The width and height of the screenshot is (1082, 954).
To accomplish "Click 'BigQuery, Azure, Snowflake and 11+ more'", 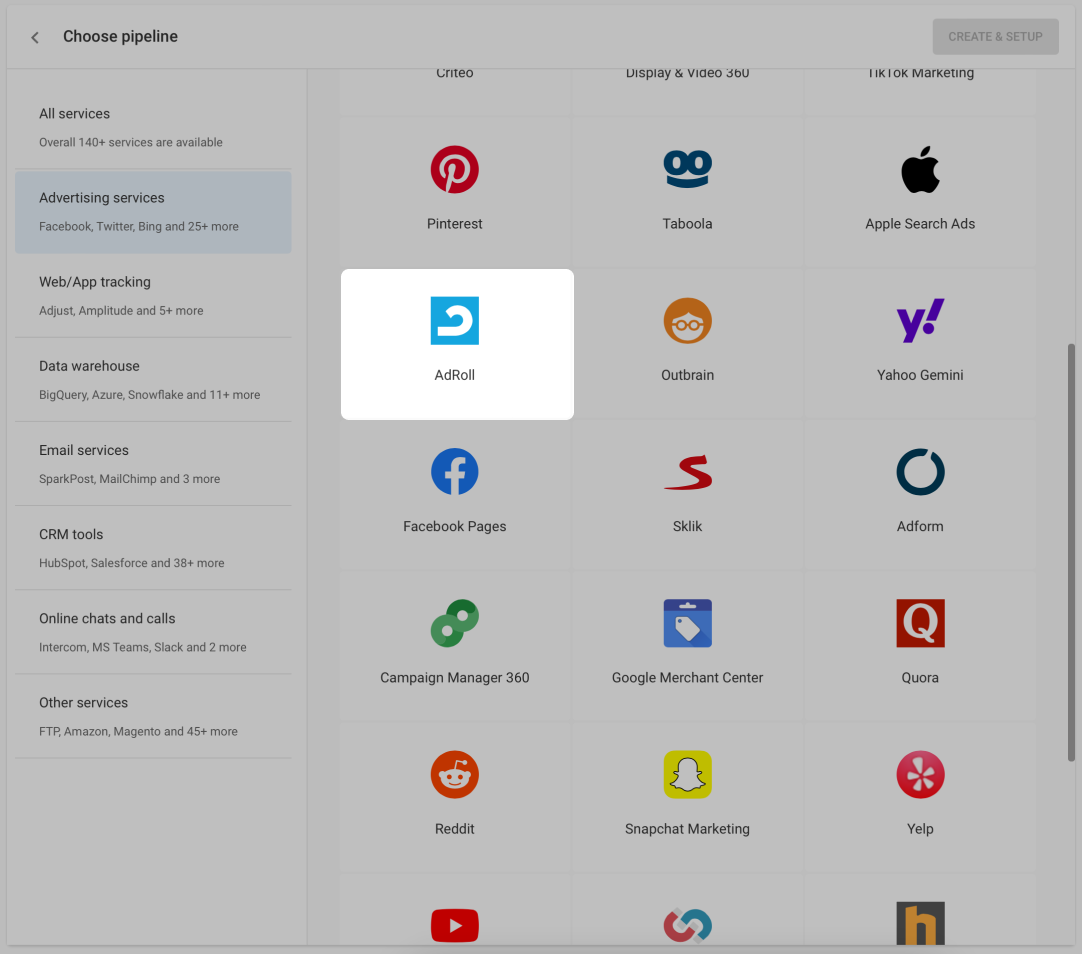I will (149, 395).
